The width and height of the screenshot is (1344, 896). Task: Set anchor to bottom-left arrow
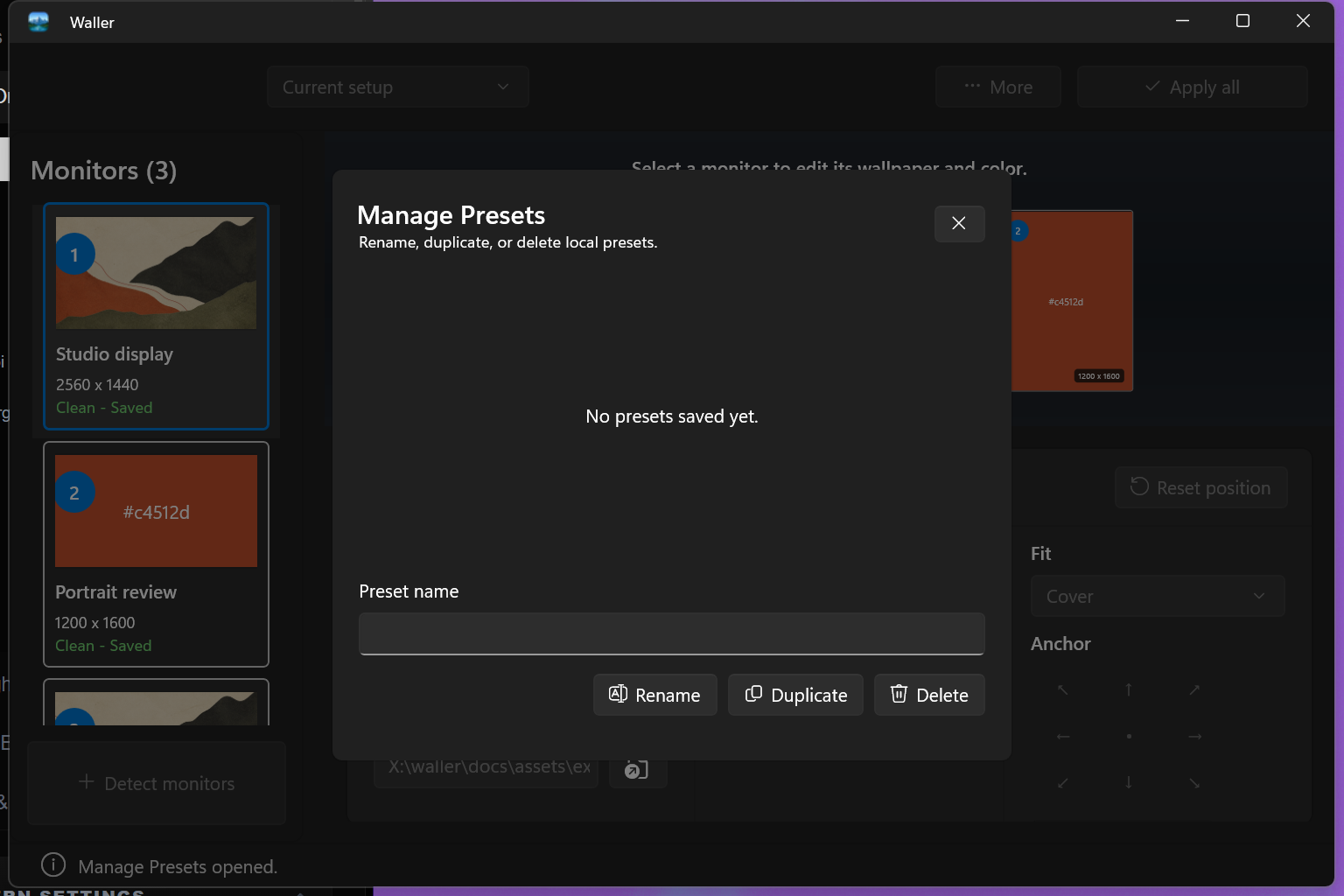pos(1062,783)
